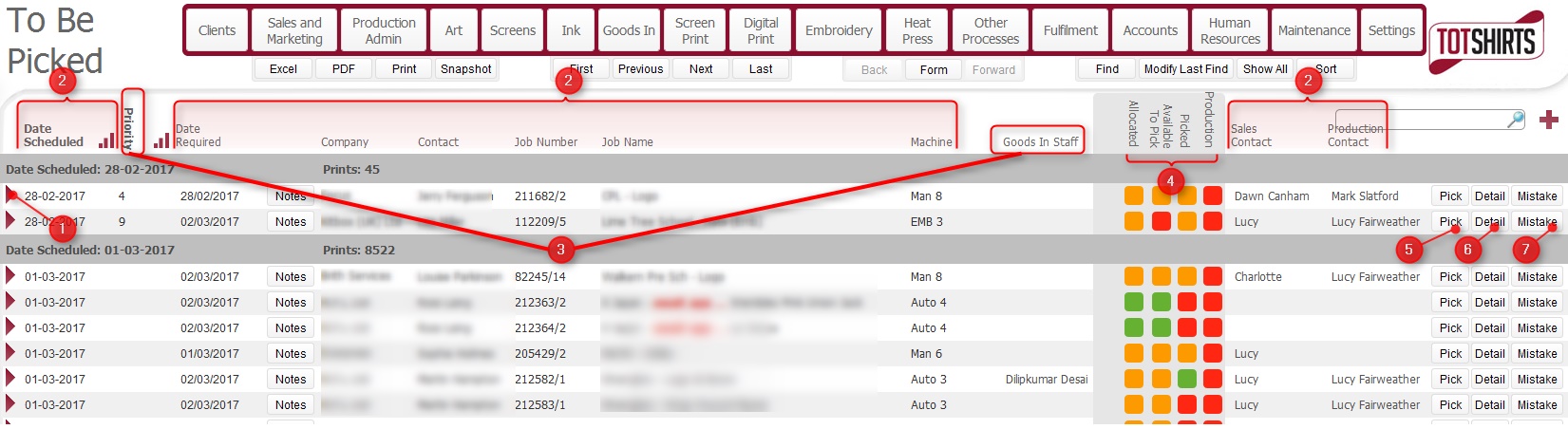Expand the job 82245/14 row triangle
The image size is (1568, 429).
11,276
